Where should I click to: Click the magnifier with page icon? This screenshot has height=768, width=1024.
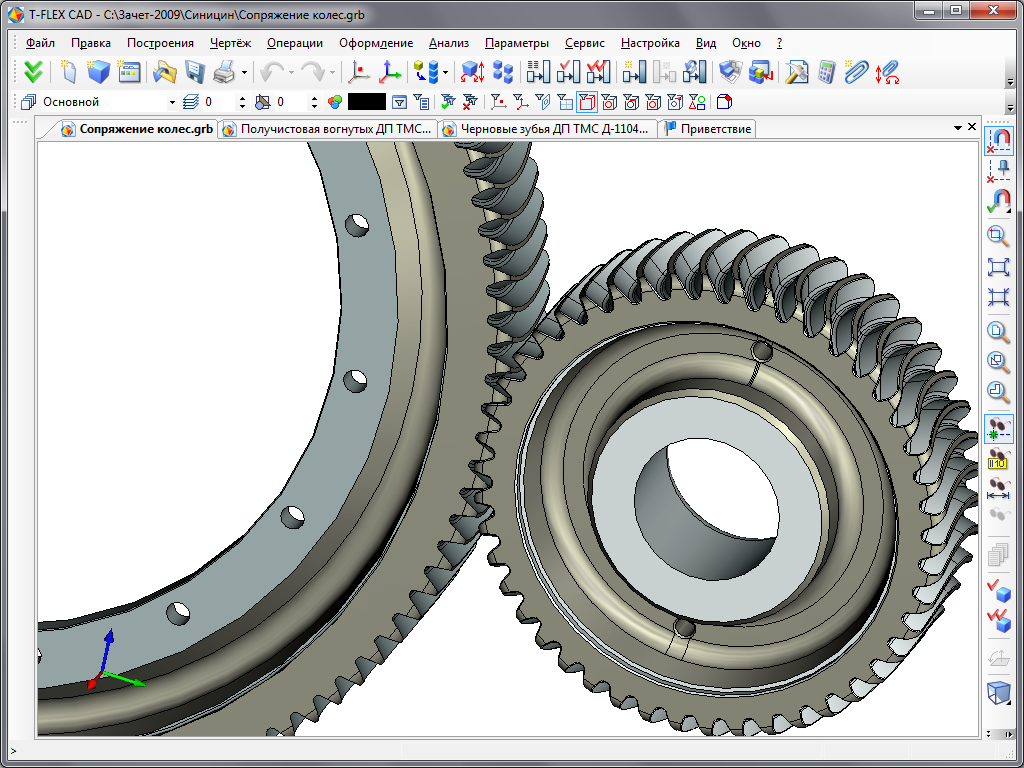coord(998,331)
